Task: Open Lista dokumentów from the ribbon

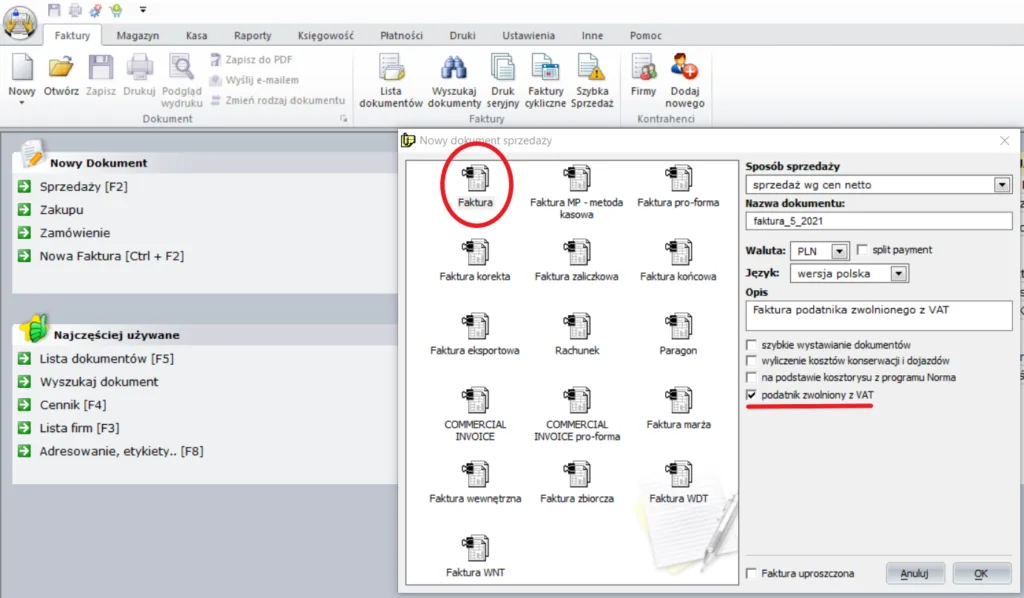Action: 391,82
